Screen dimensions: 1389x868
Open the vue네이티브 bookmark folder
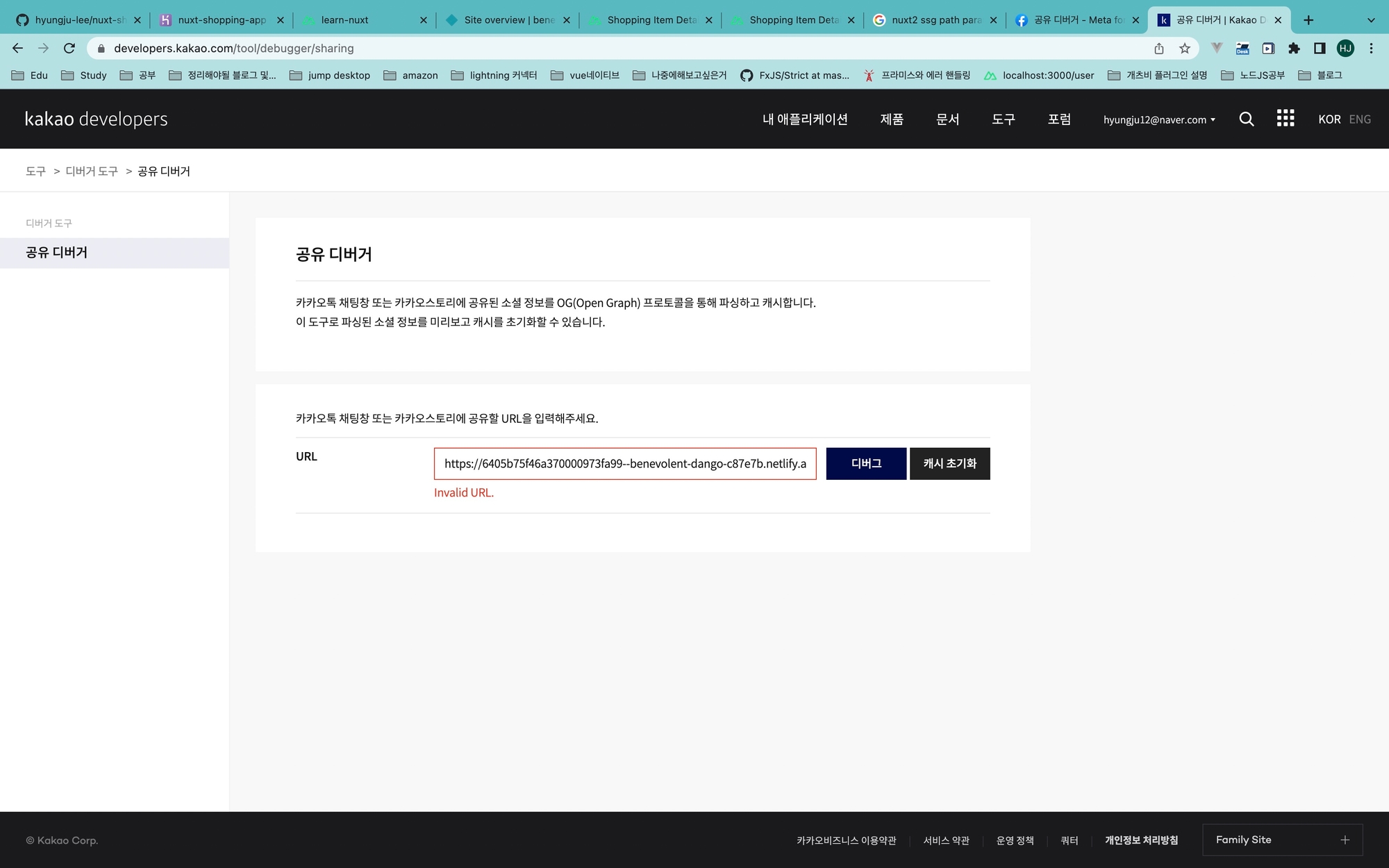click(585, 75)
